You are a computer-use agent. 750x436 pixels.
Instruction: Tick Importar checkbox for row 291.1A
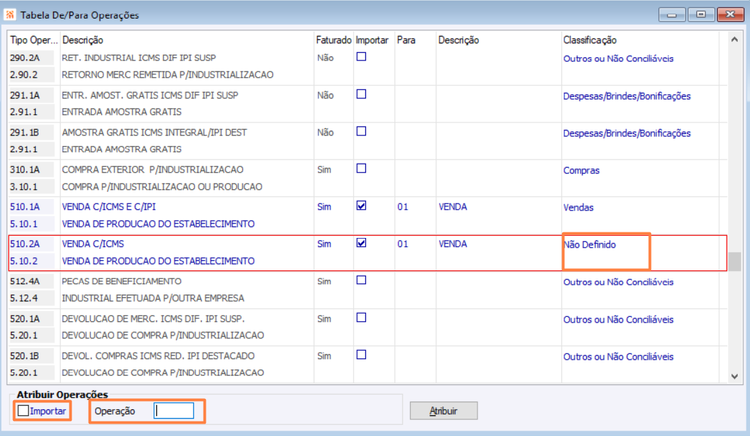361,94
